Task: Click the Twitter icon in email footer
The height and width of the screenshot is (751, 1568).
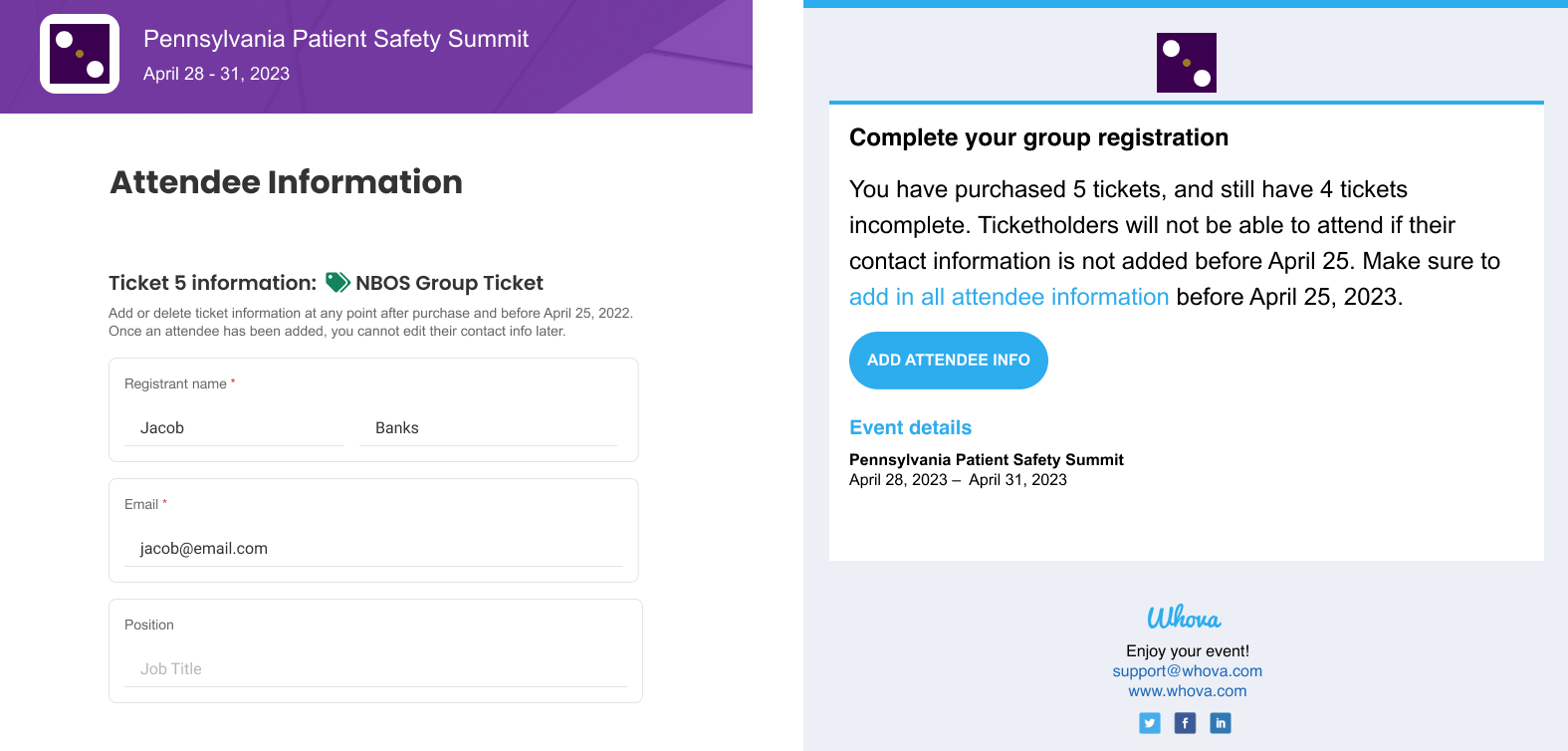Action: [x=1150, y=723]
